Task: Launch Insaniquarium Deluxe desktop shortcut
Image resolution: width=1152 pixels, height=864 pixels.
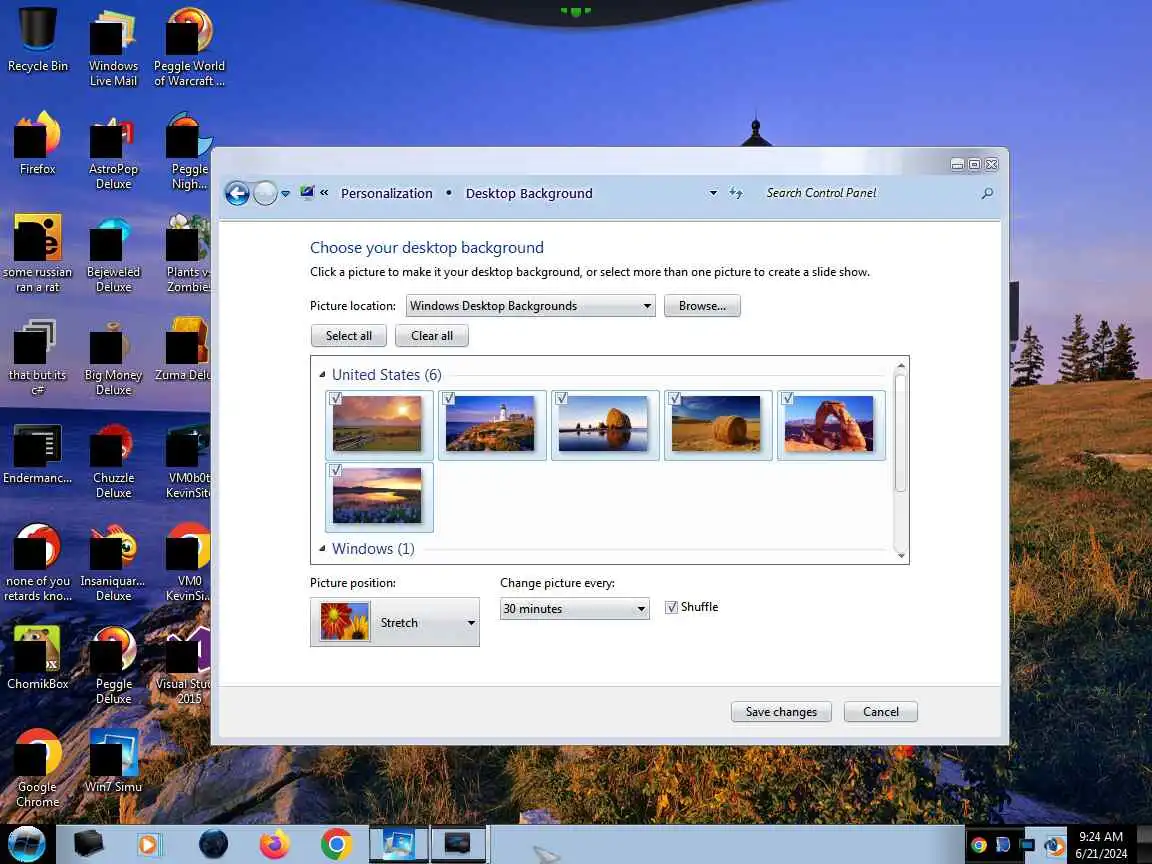Action: click(113, 563)
